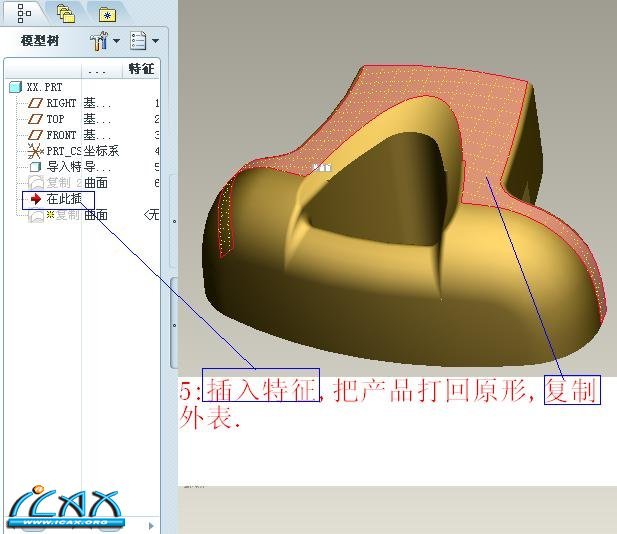Click the 特征 column header

142,69
